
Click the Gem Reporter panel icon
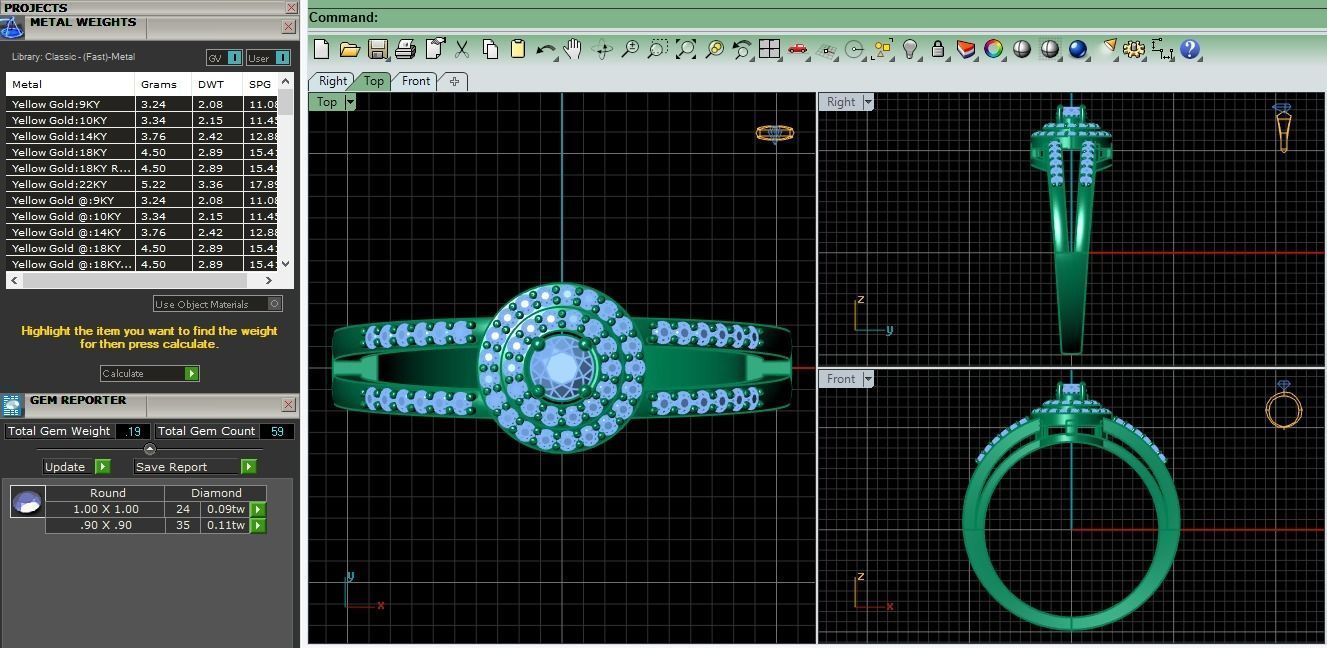click(x=12, y=405)
